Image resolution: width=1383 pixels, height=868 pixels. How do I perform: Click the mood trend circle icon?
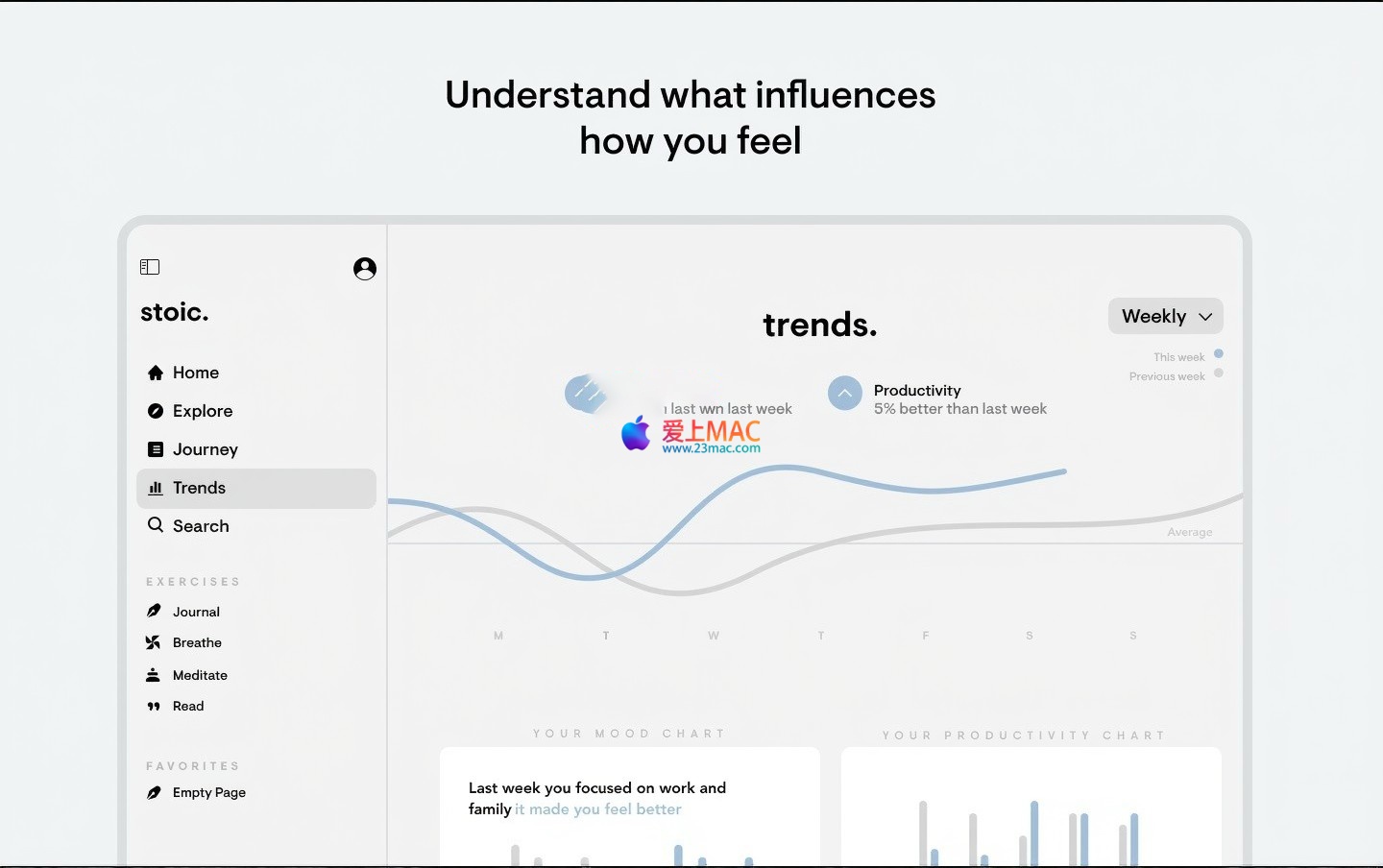(x=585, y=393)
